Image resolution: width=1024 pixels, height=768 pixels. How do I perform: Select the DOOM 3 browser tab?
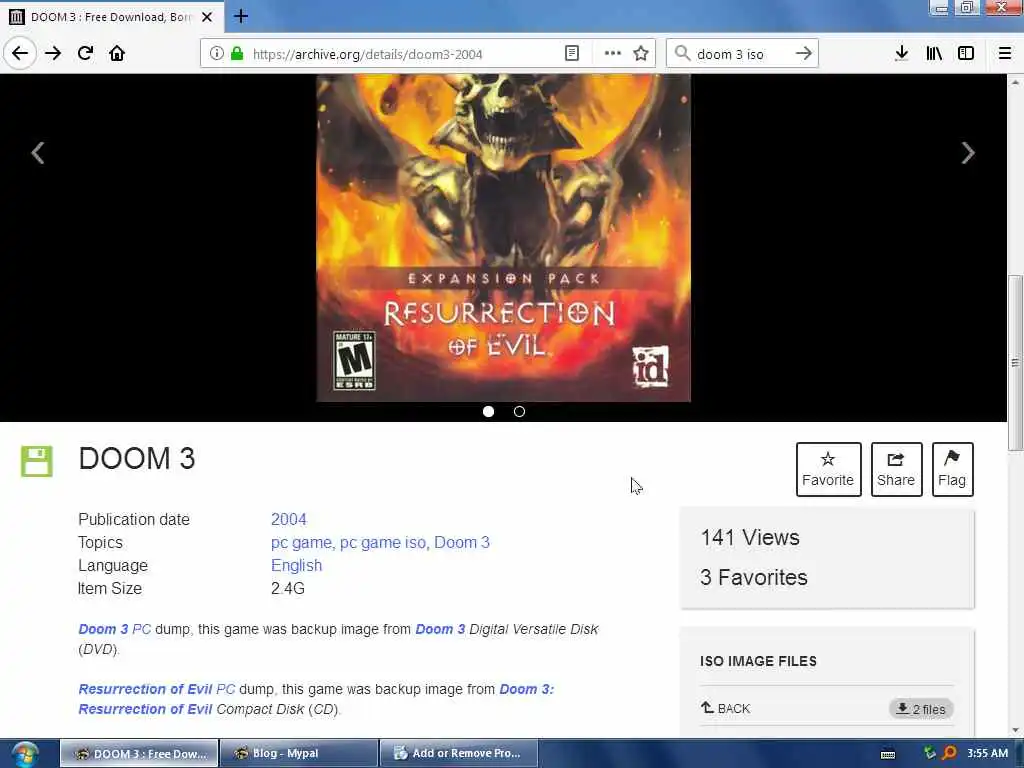point(112,17)
